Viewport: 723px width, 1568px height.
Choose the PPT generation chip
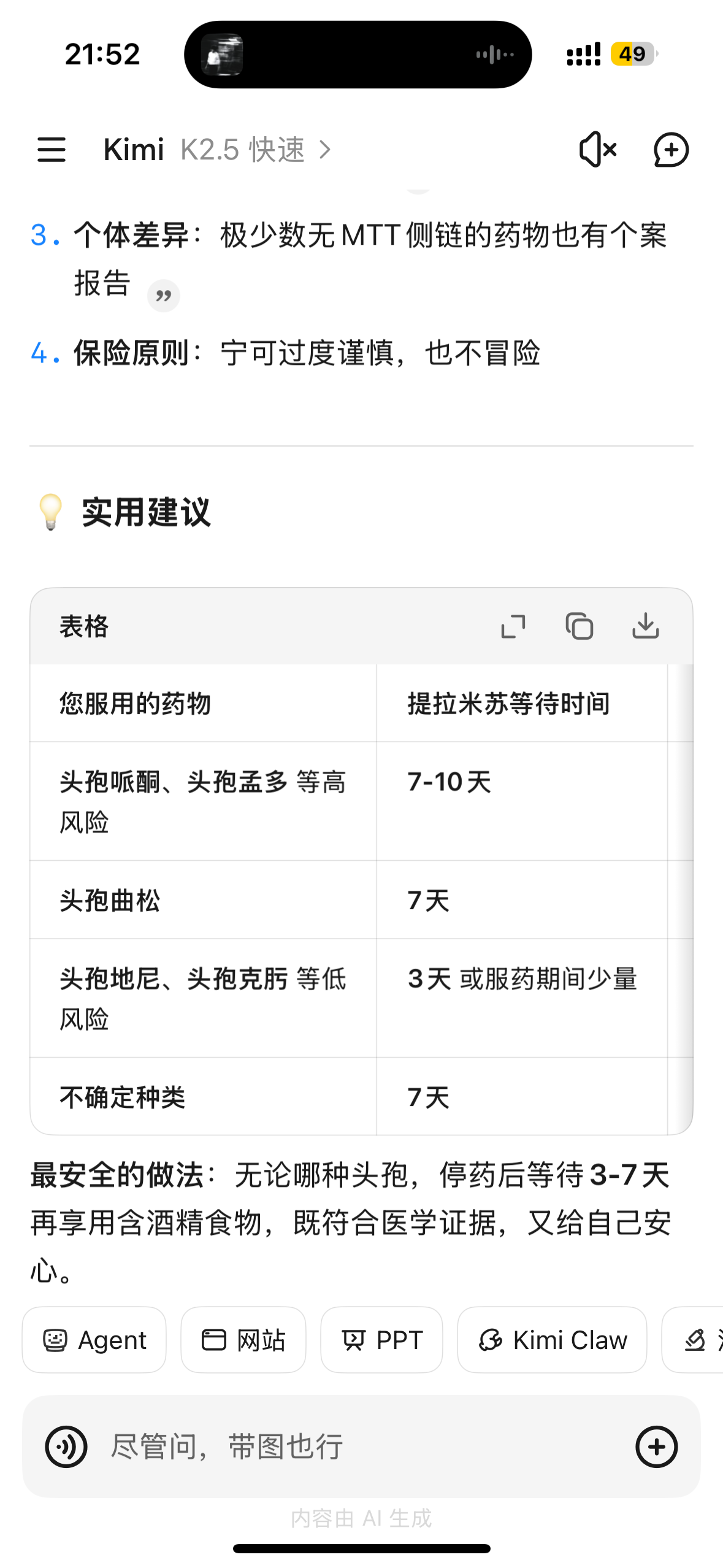pos(381,1340)
